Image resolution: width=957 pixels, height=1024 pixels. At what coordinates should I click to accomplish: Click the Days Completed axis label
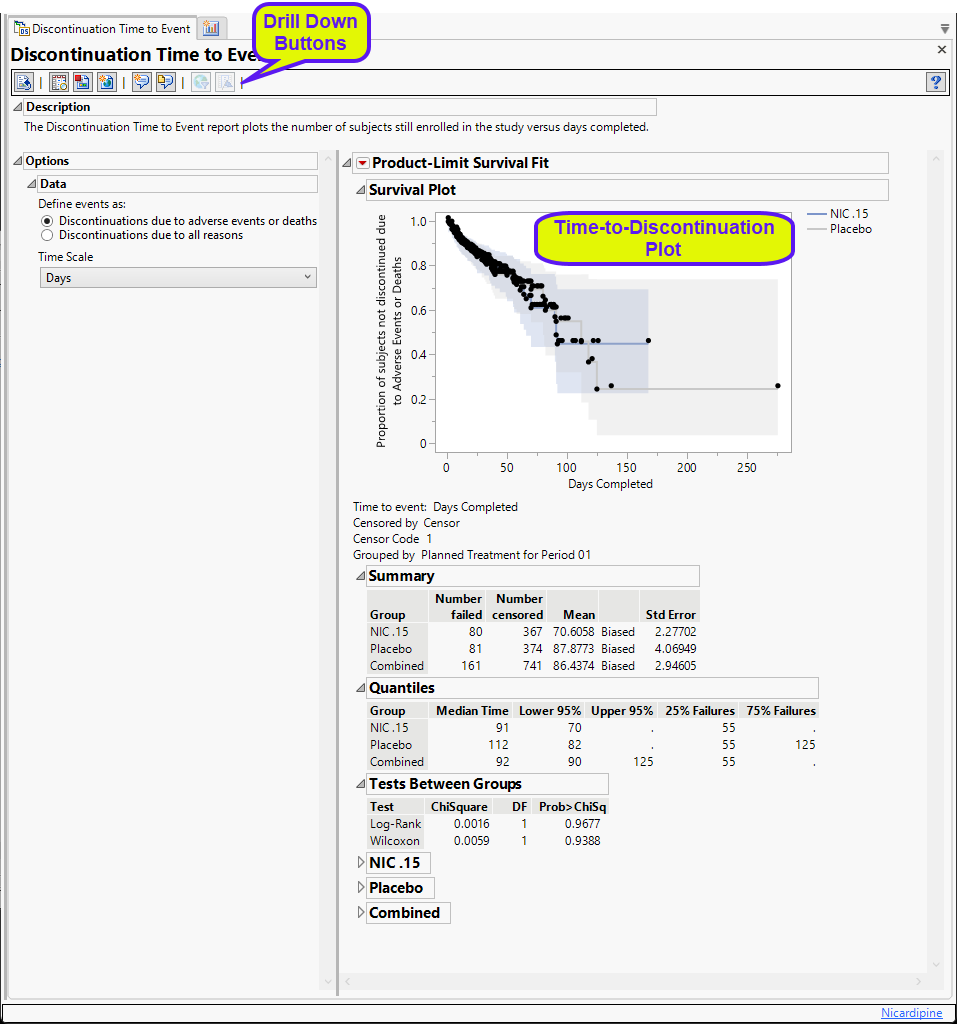tap(610, 484)
